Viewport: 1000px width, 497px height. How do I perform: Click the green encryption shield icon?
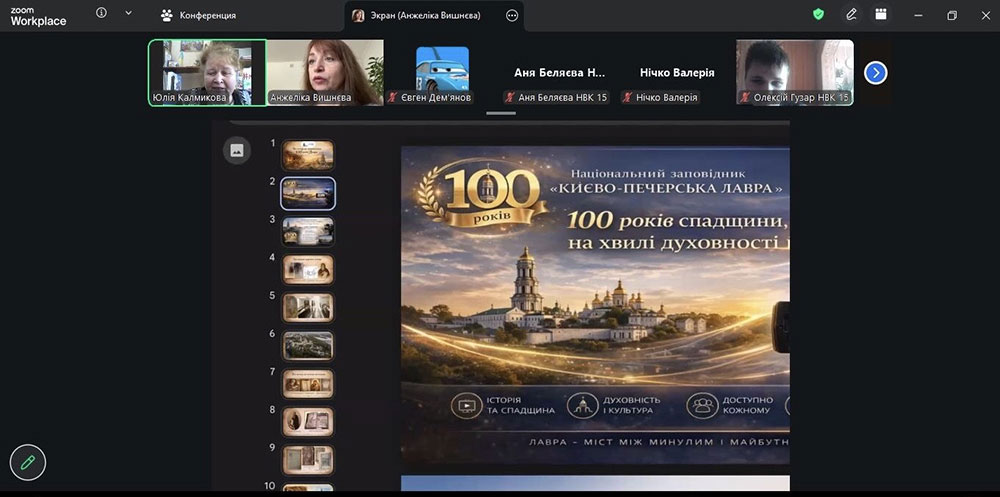pos(818,15)
